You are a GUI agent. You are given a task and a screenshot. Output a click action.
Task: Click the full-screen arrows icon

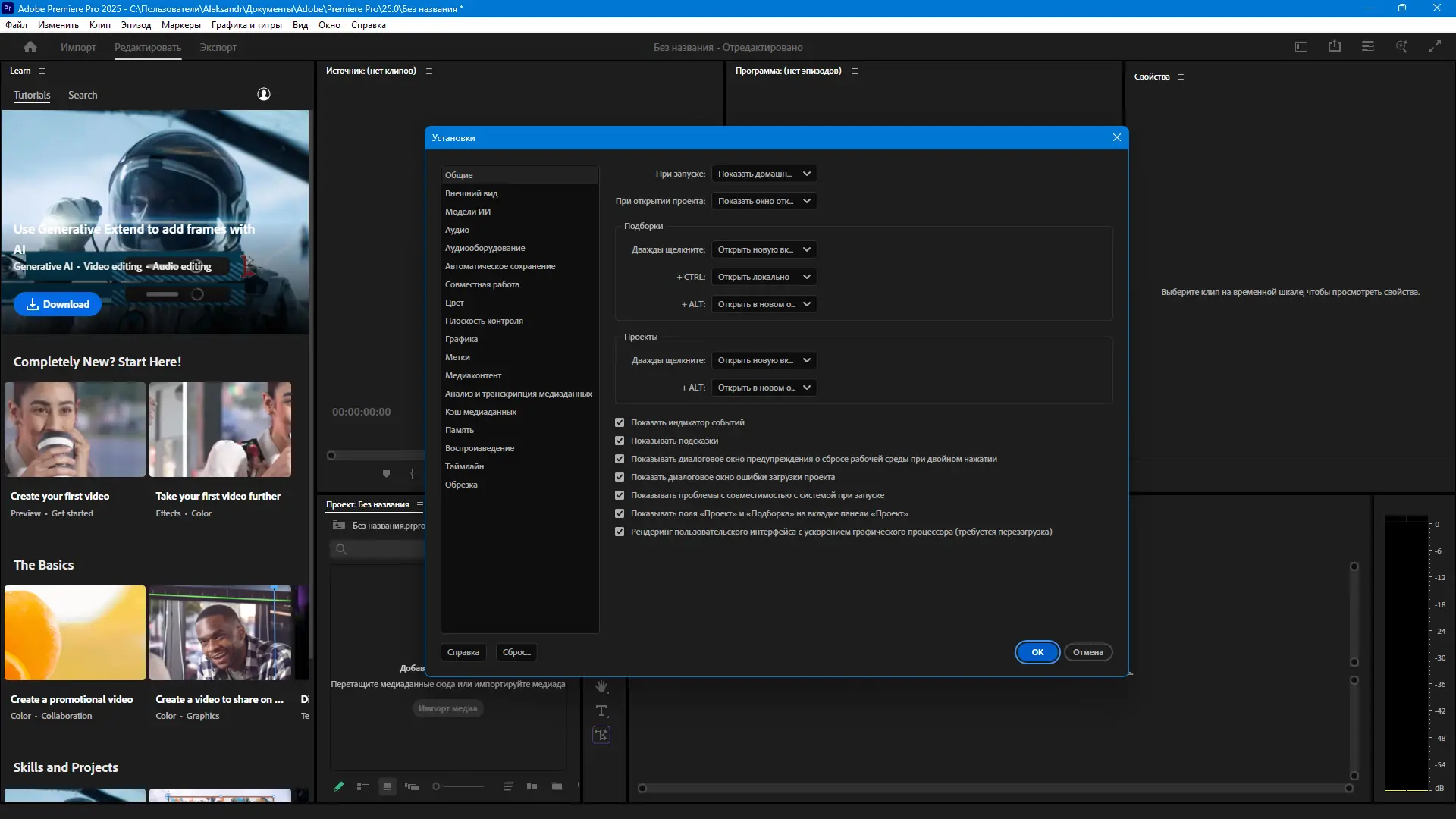coord(1434,47)
